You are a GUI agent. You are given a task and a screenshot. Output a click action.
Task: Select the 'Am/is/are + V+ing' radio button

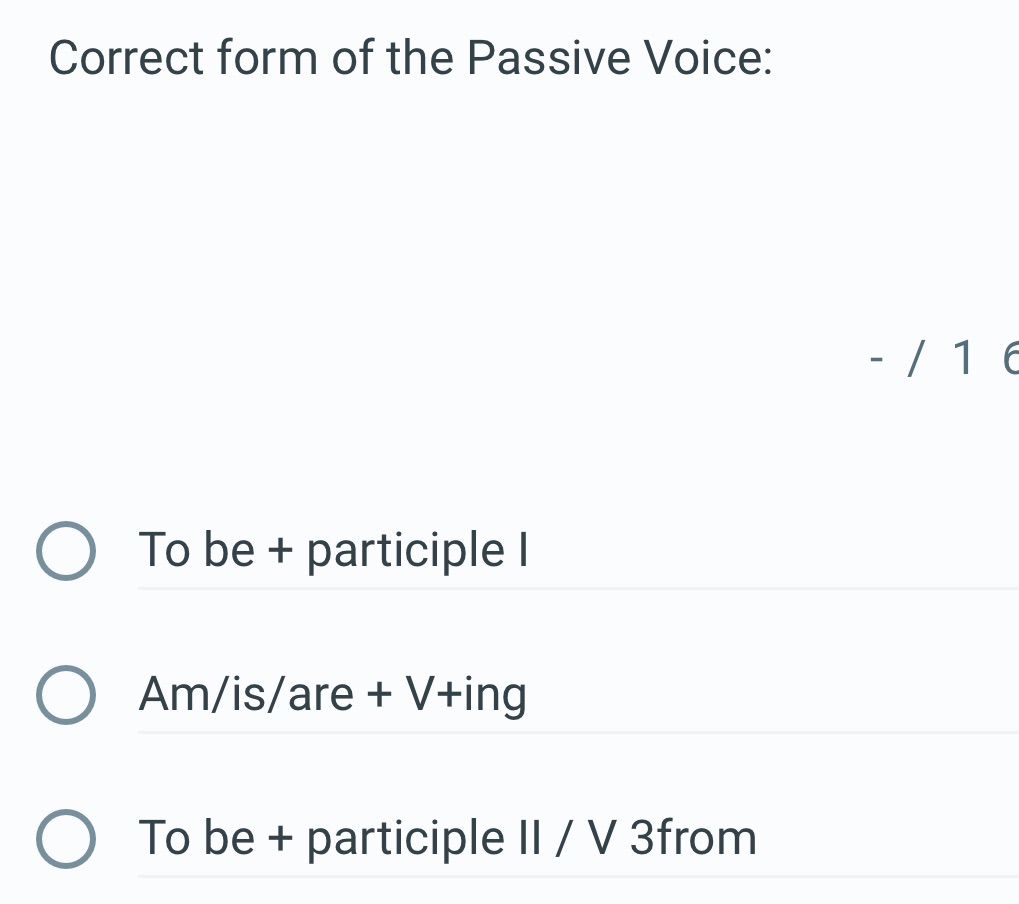[x=66, y=694]
